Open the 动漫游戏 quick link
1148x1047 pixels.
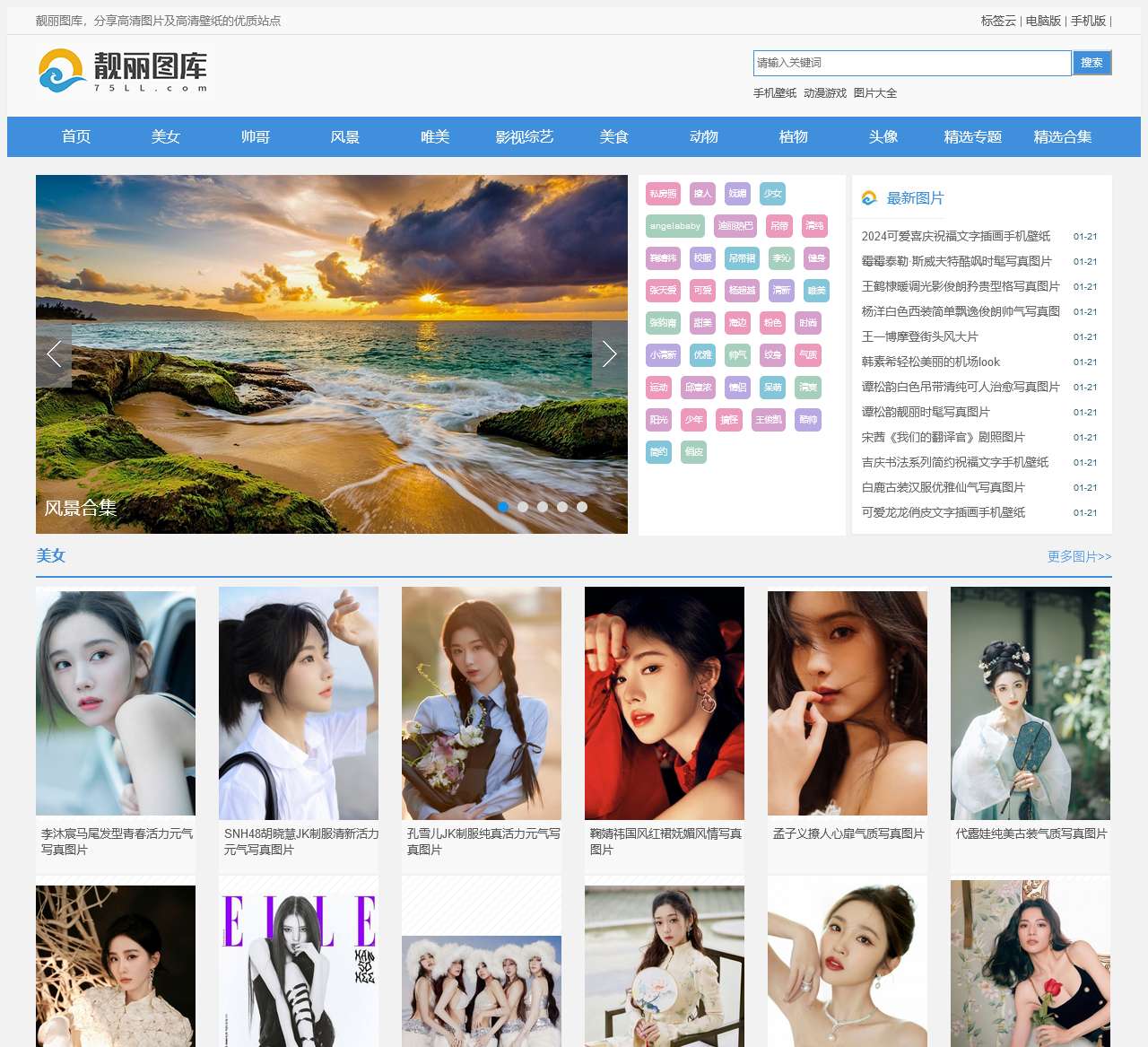click(x=825, y=93)
